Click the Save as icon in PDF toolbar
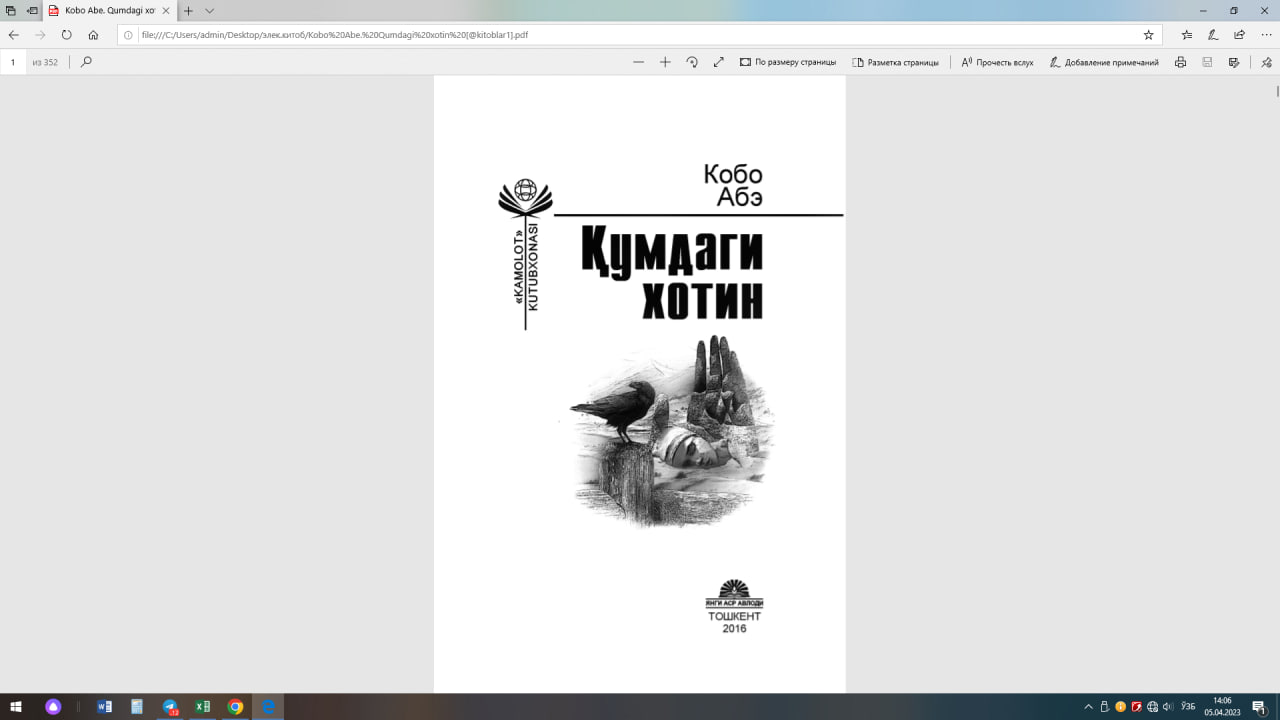This screenshot has width=1280, height=720. (x=1234, y=62)
